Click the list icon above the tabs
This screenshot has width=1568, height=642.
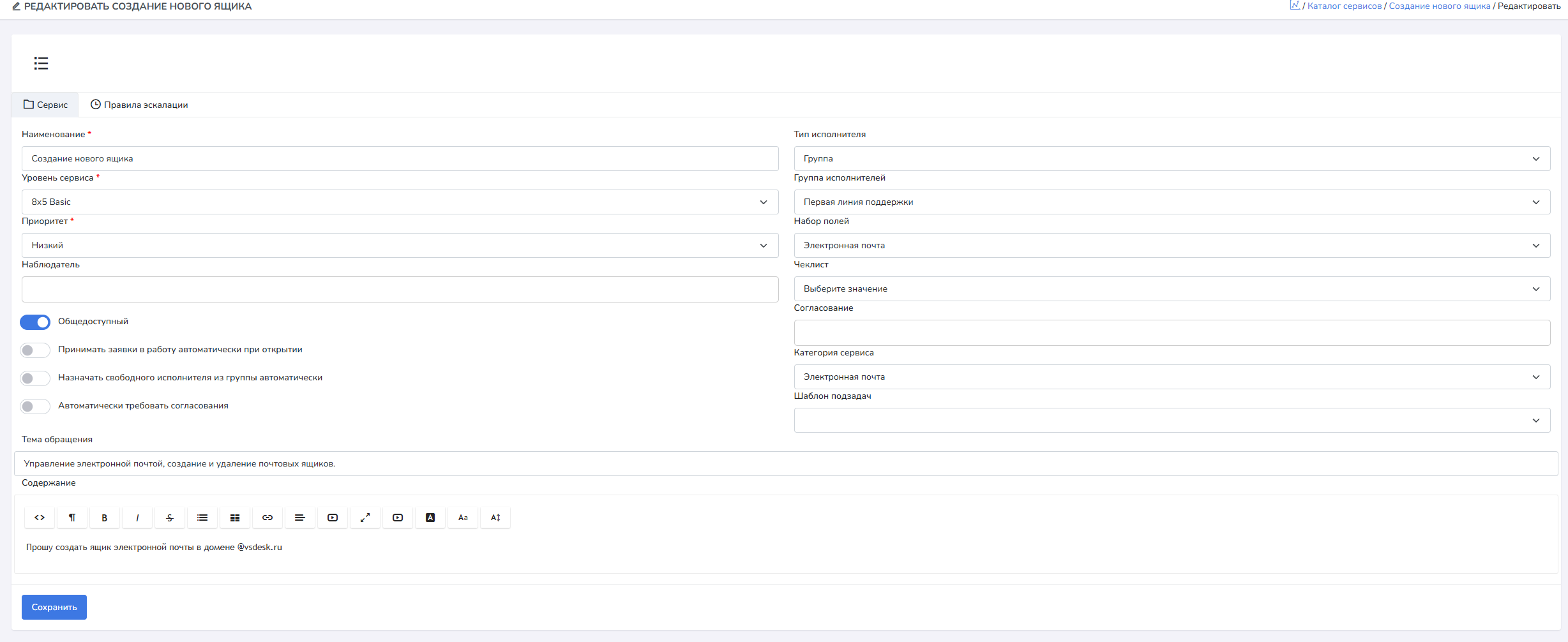(41, 63)
